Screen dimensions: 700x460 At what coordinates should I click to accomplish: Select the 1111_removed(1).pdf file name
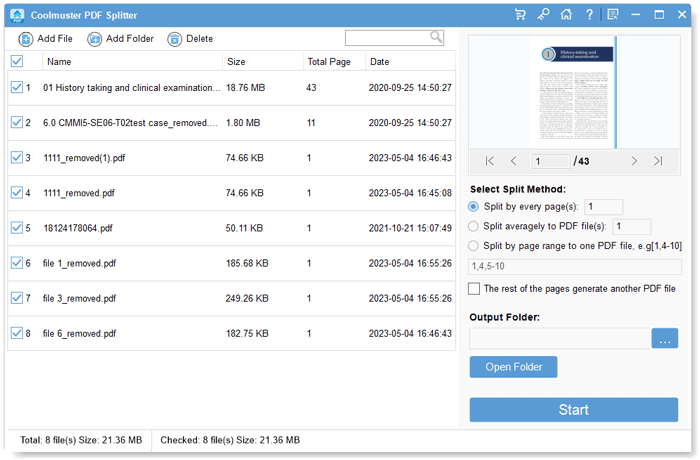(x=84, y=158)
